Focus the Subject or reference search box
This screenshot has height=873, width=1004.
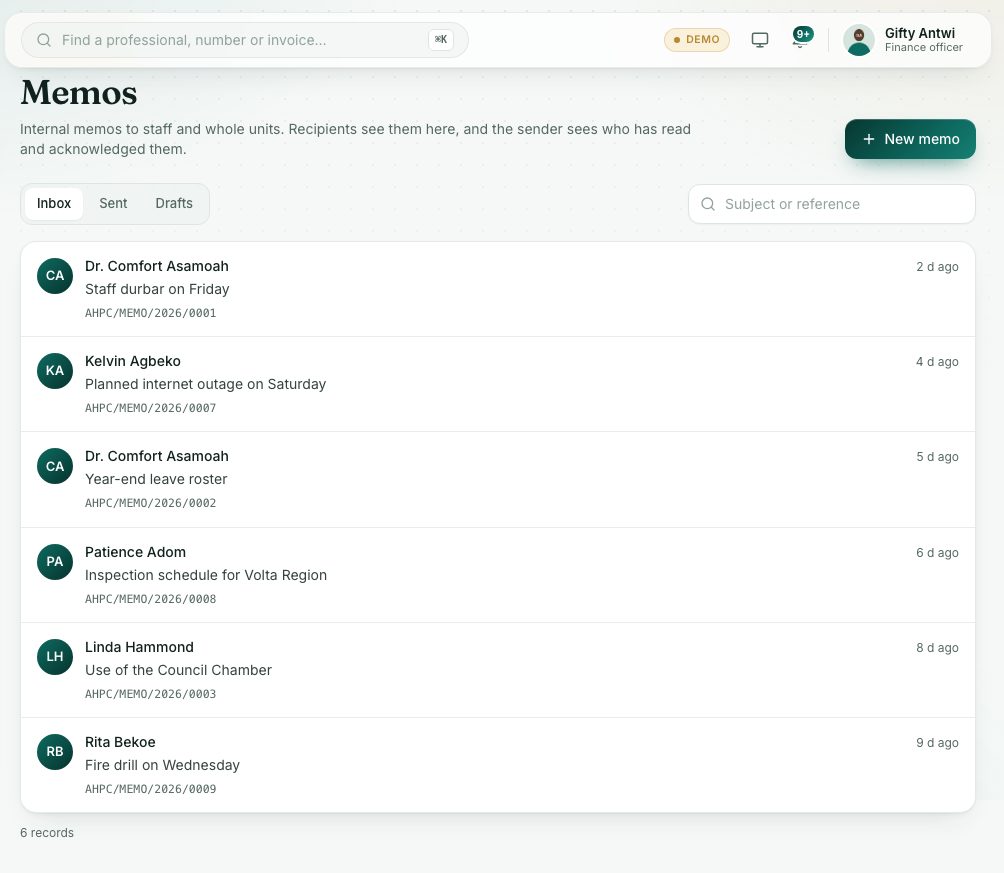[x=832, y=204]
